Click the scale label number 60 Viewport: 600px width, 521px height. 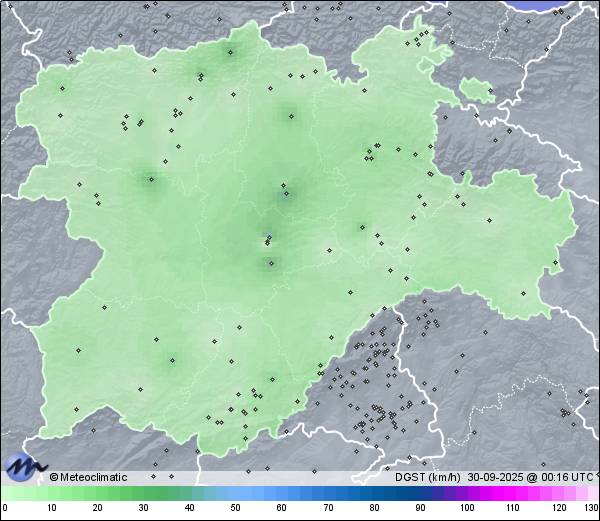pyautogui.click(x=282, y=509)
